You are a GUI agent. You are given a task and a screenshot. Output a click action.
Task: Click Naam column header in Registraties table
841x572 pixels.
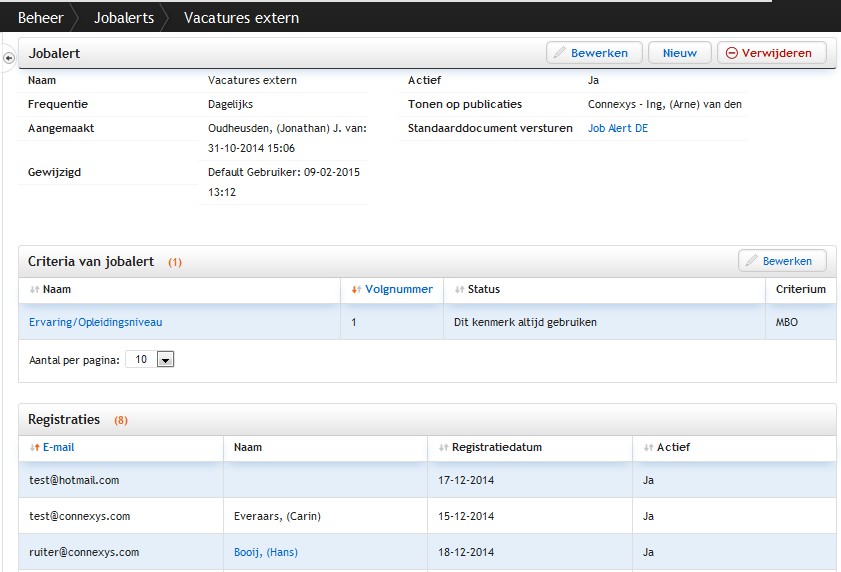click(248, 447)
